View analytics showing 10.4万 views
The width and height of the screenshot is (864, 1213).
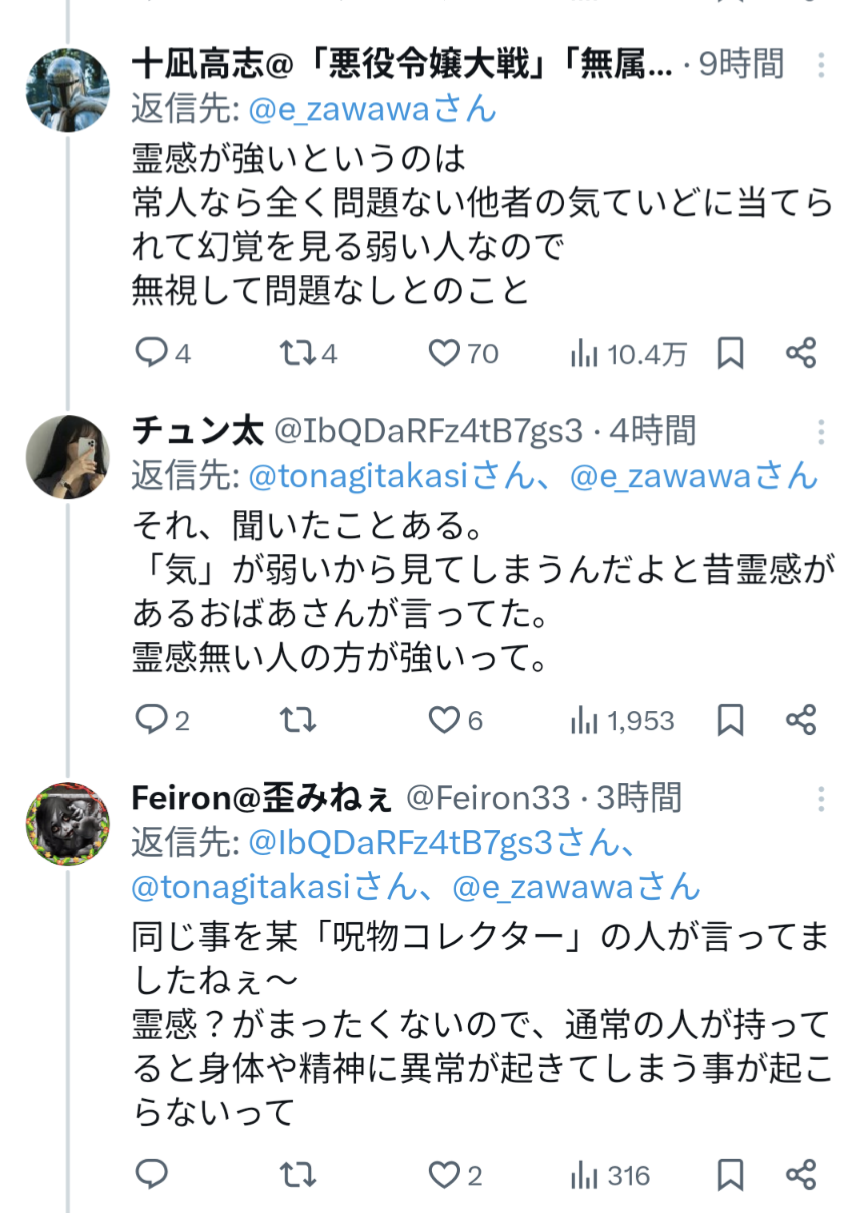[x=584, y=352]
